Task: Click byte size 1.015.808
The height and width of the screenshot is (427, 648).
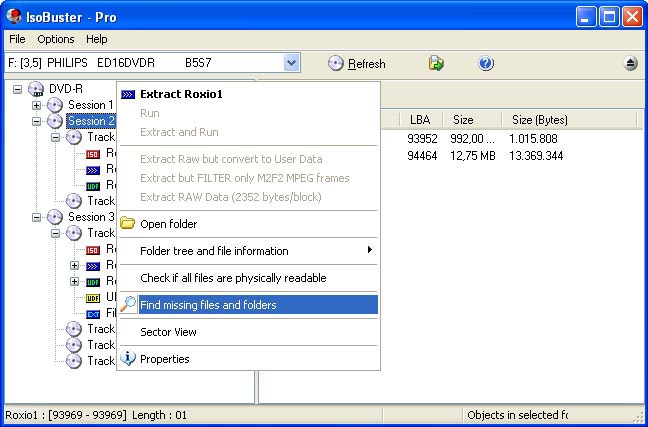Action: click(533, 138)
